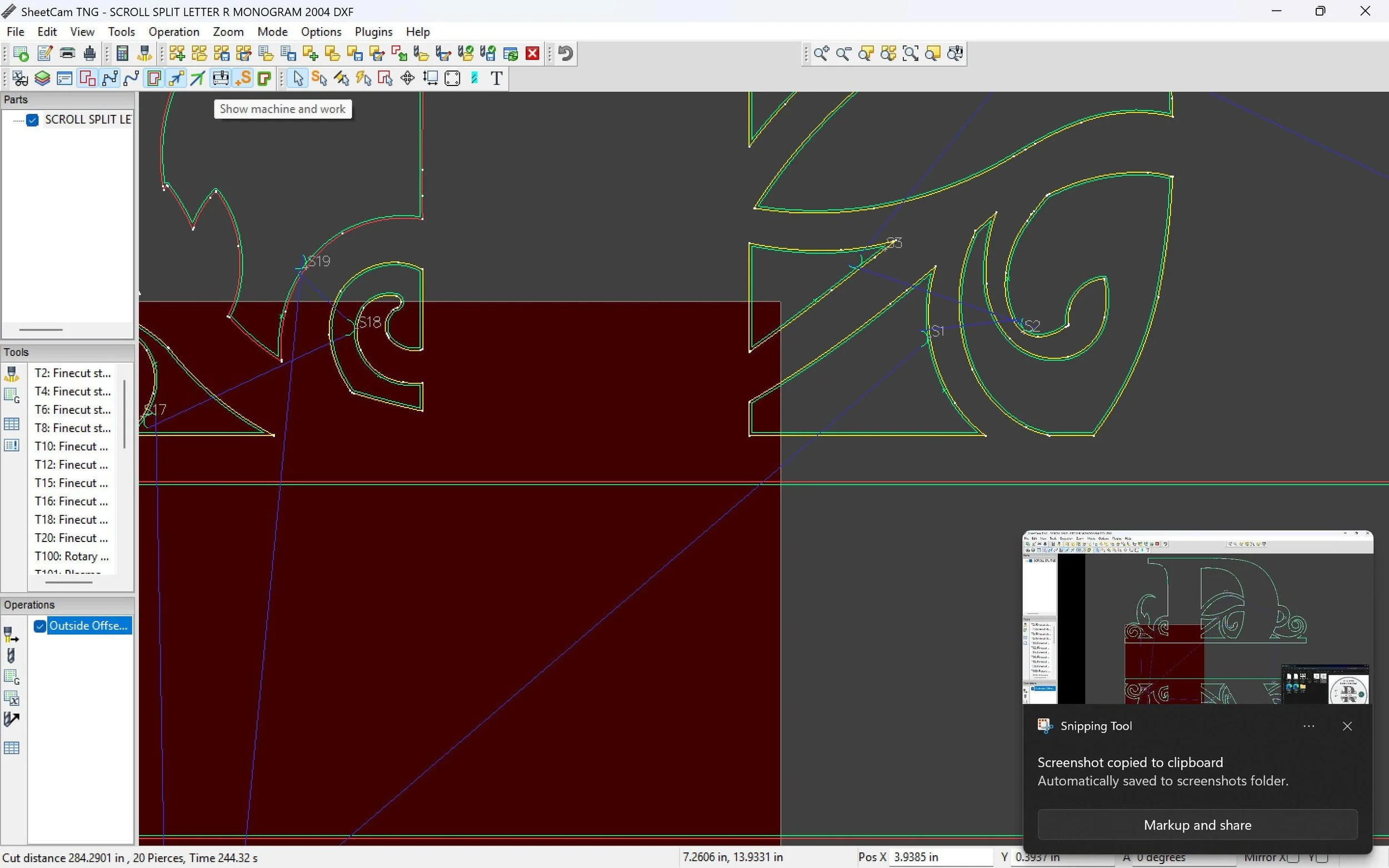Click the Tools list vertical scrollbar
This screenshot has height=868, width=1389.
pyautogui.click(x=124, y=413)
